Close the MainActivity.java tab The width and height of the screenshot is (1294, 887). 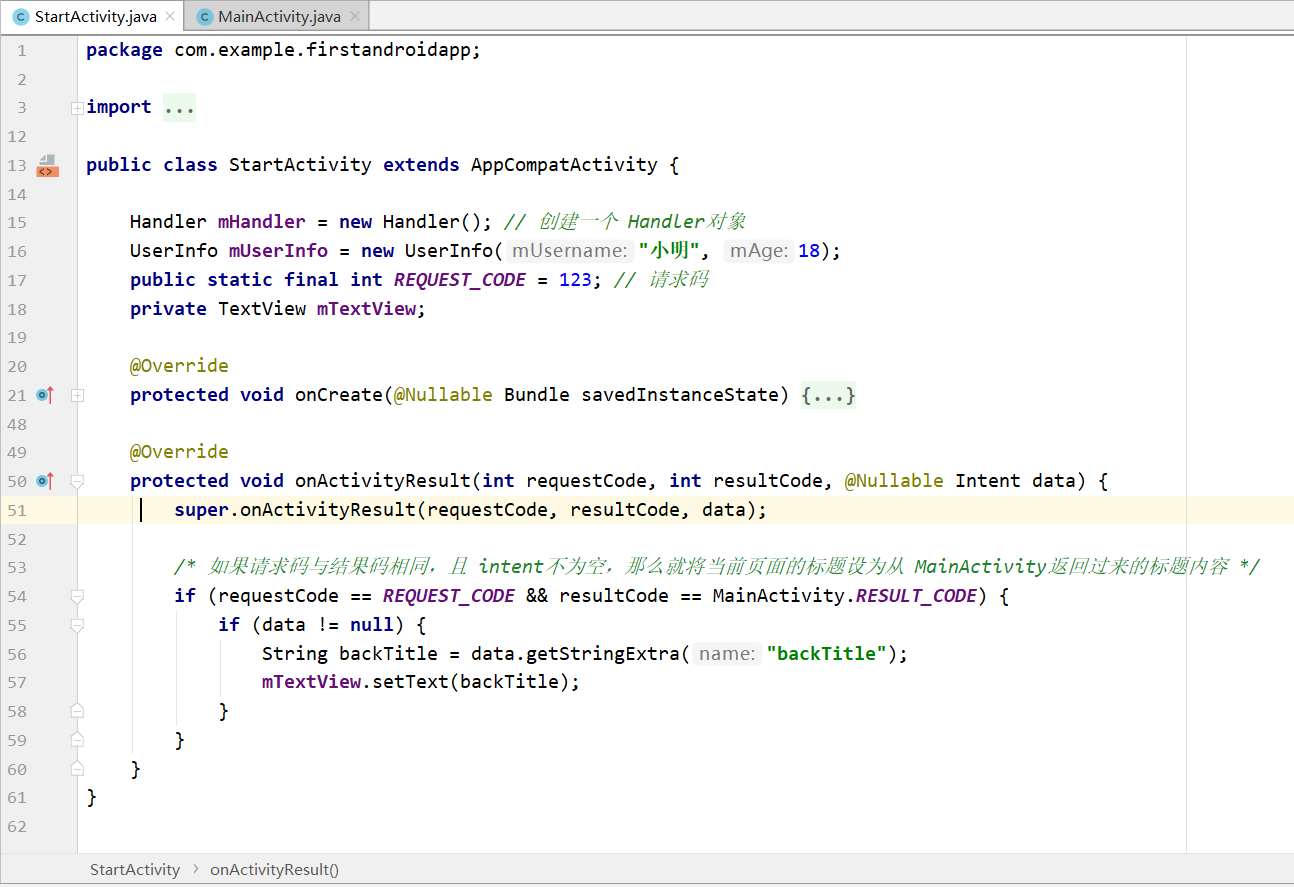(353, 16)
